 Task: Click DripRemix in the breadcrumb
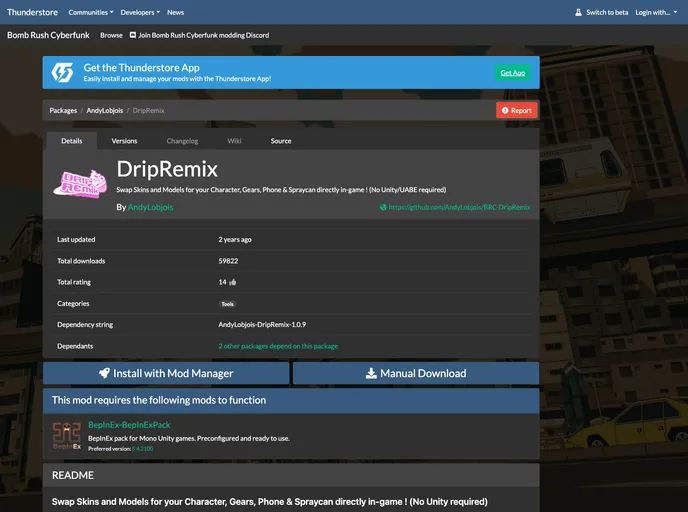pos(148,111)
